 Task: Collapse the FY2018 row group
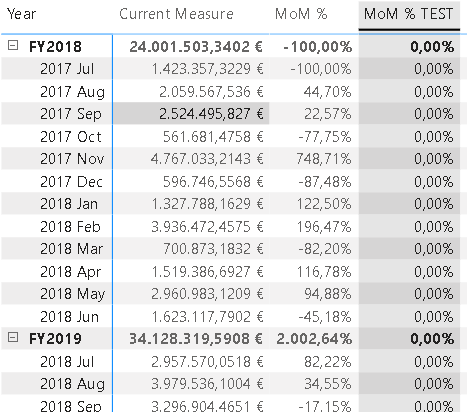coord(13,45)
